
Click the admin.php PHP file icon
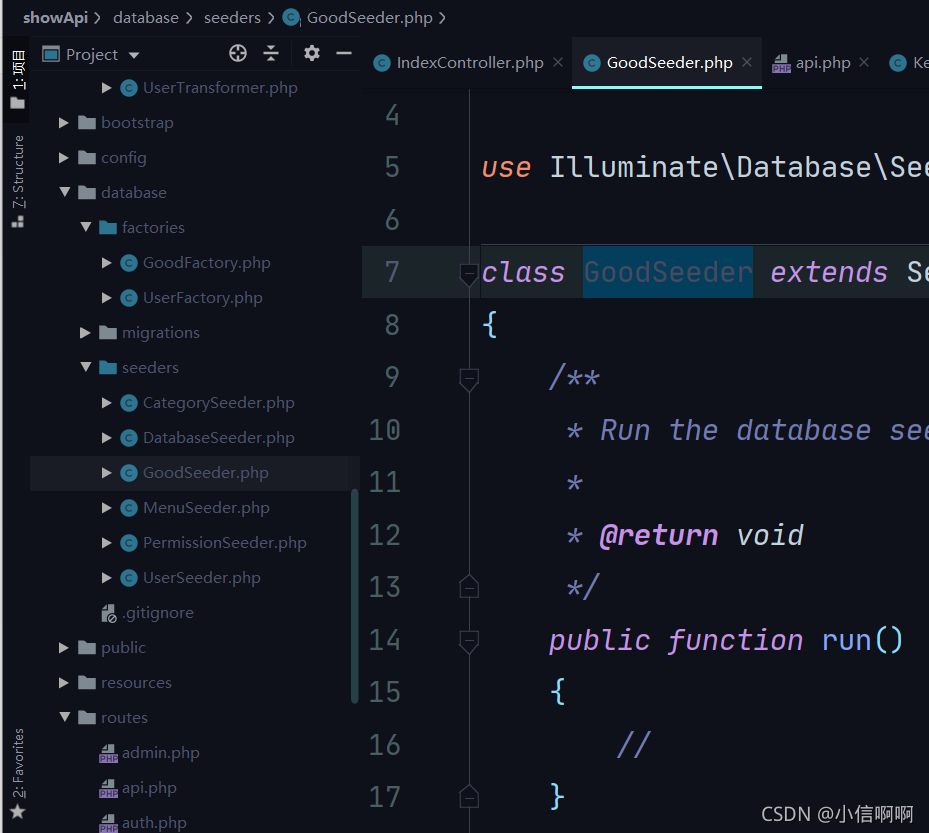click(x=108, y=754)
